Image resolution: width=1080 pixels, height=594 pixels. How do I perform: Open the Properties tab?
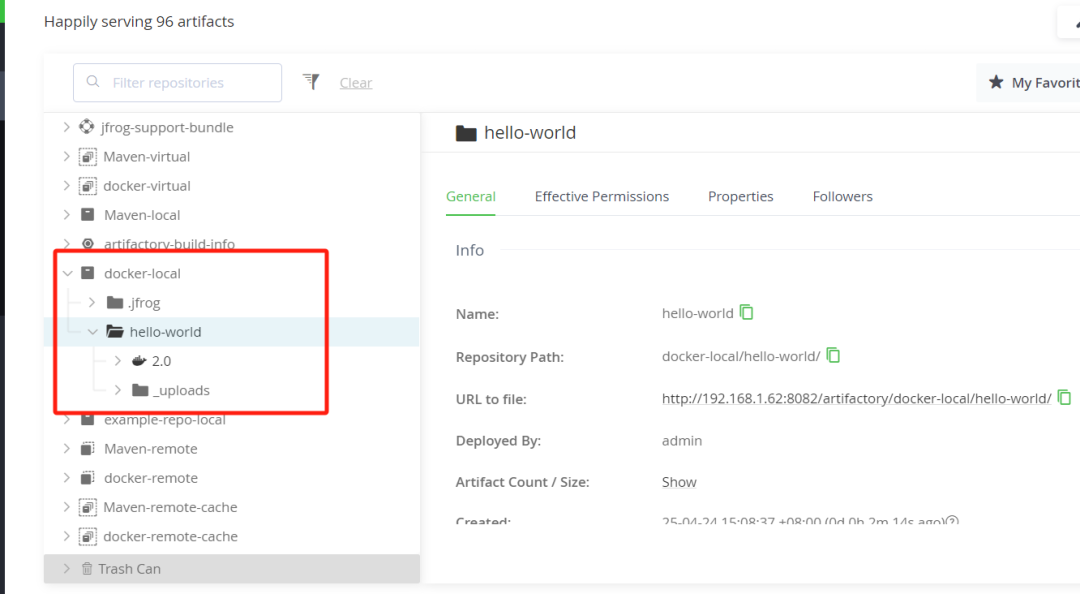(740, 196)
